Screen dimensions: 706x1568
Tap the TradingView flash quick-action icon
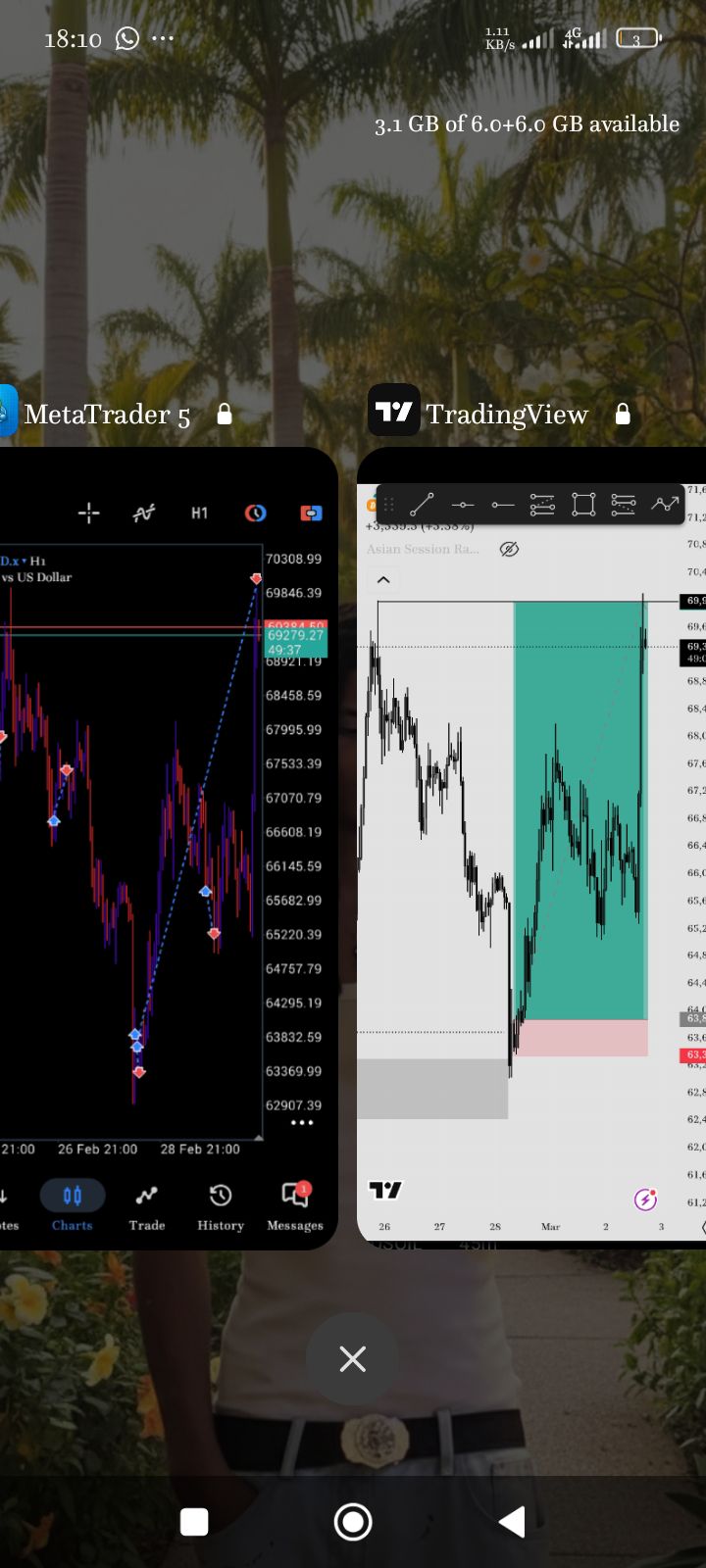pyautogui.click(x=645, y=1200)
